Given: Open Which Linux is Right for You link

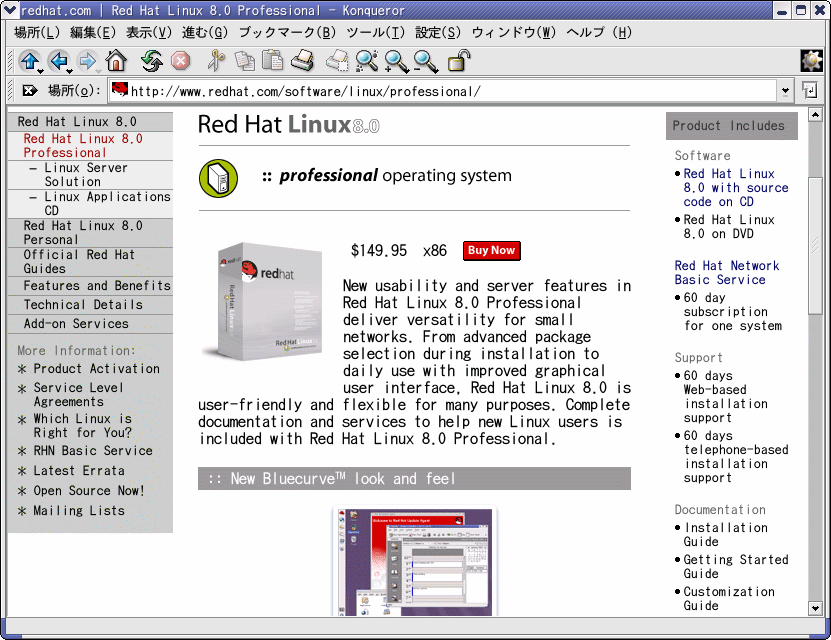Looking at the screenshot, I should [83, 425].
